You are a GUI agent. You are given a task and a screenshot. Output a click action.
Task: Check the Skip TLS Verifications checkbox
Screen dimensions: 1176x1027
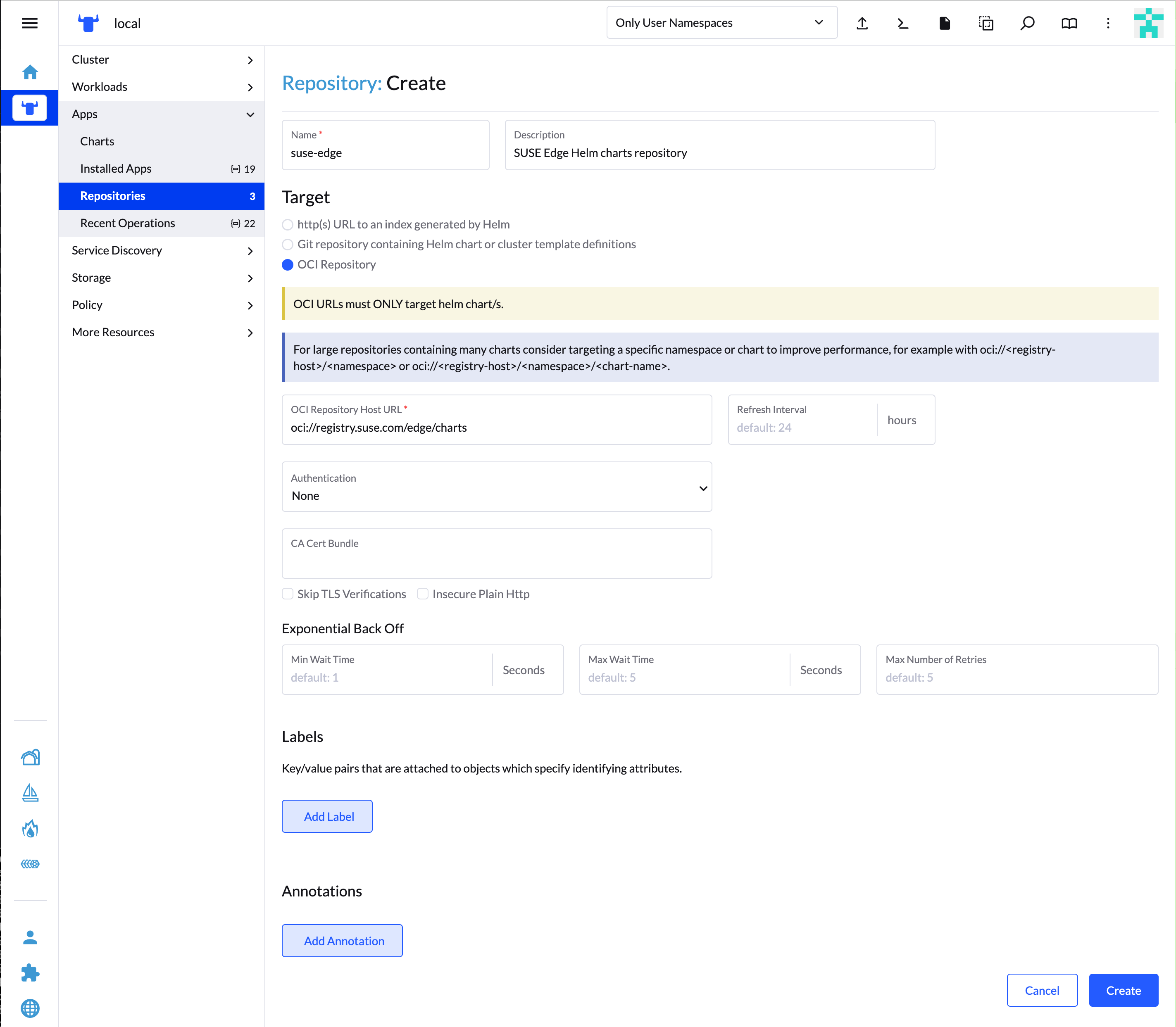[287, 594]
